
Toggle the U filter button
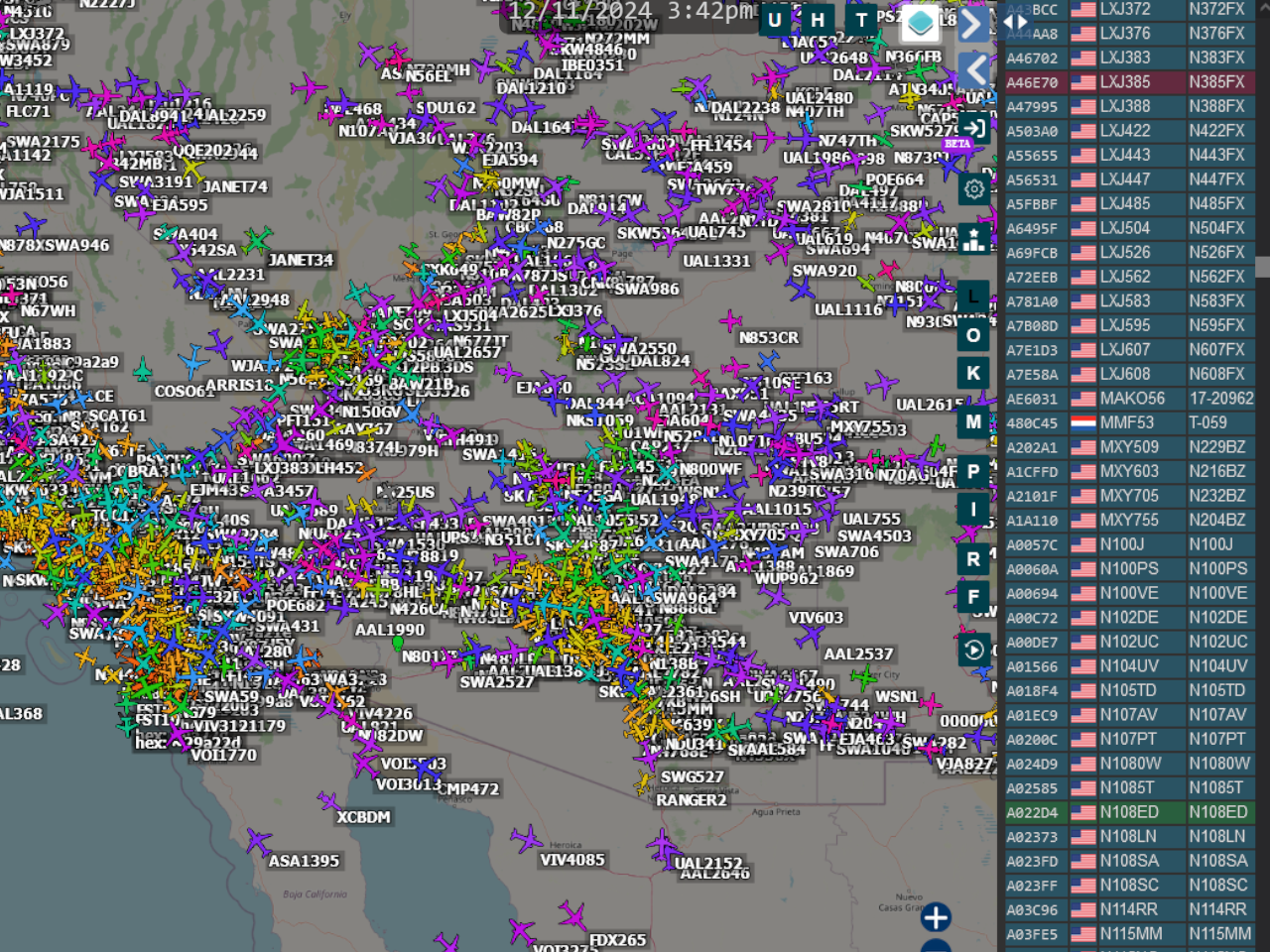click(775, 20)
